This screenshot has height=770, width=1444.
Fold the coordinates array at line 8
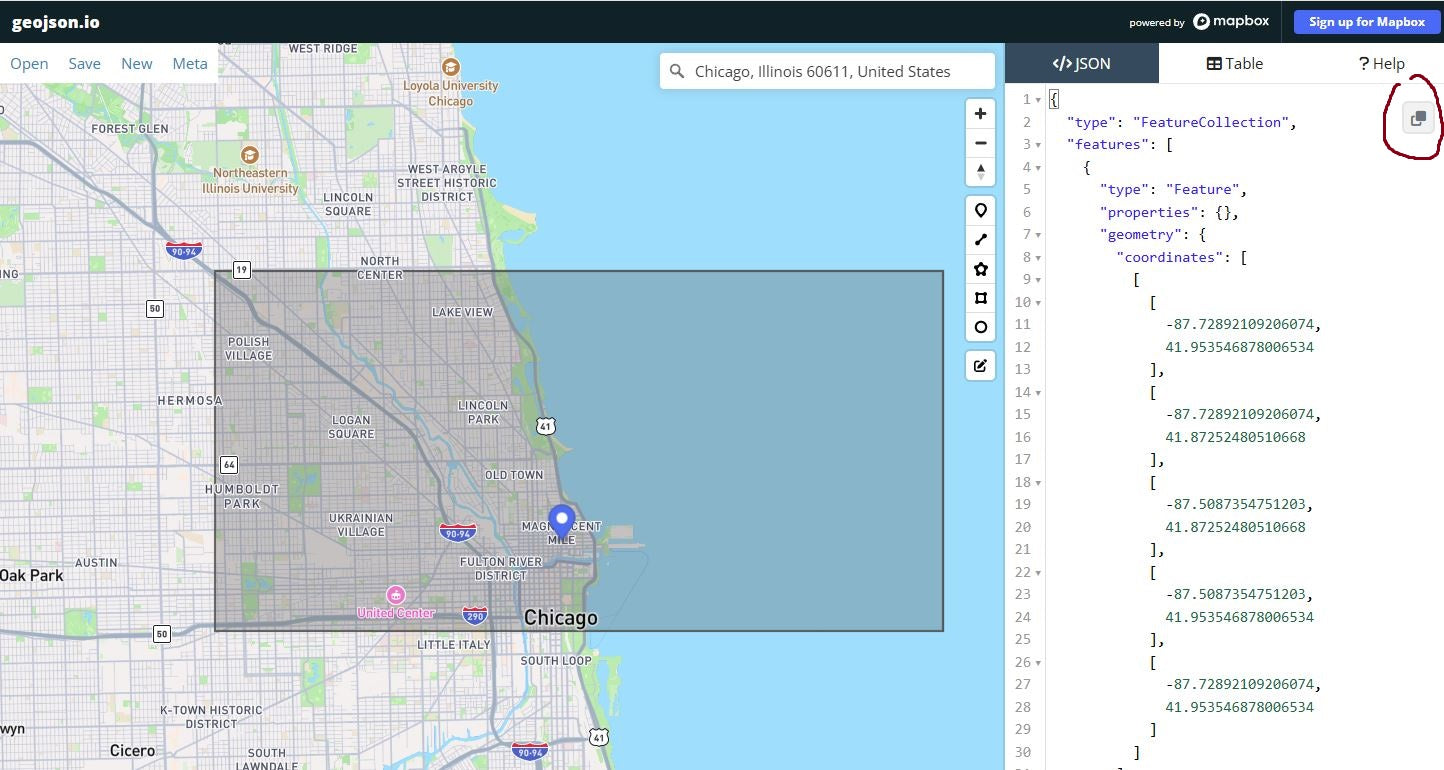click(1038, 258)
